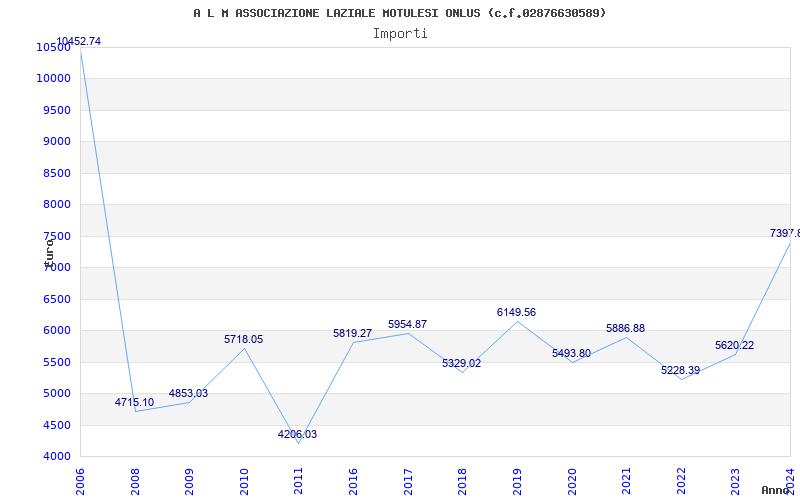The image size is (800, 500).
Task: Click the chart title with ONLUS name
Action: coord(400,13)
